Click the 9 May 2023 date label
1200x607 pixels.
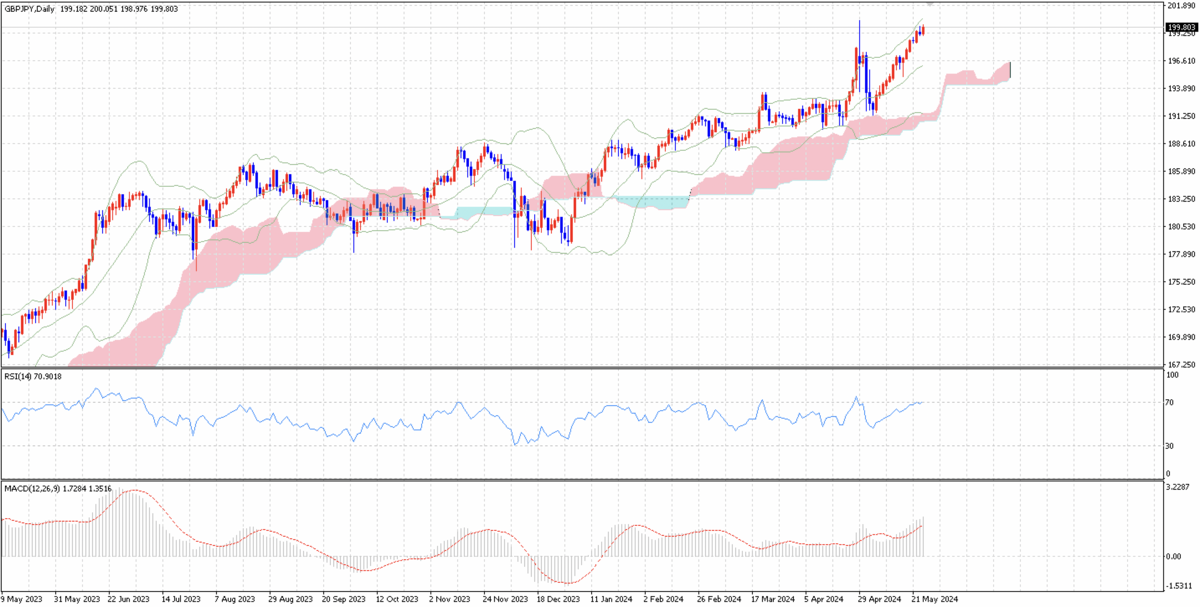[x=22, y=600]
